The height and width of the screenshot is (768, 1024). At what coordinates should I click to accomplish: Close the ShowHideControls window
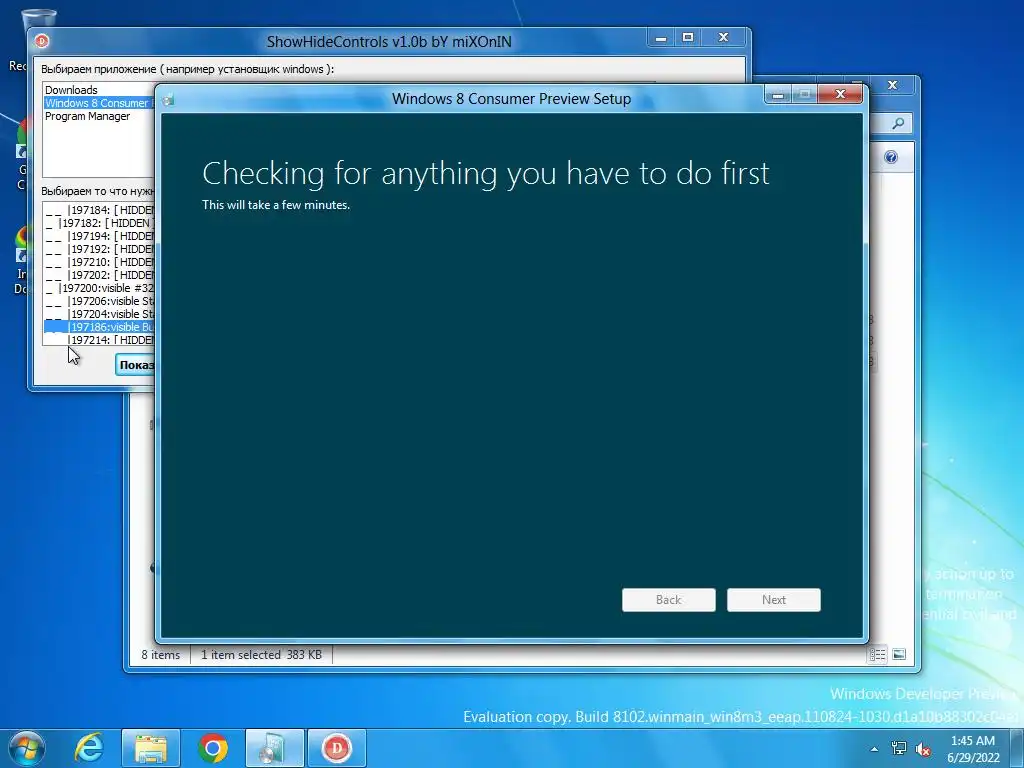click(x=723, y=38)
